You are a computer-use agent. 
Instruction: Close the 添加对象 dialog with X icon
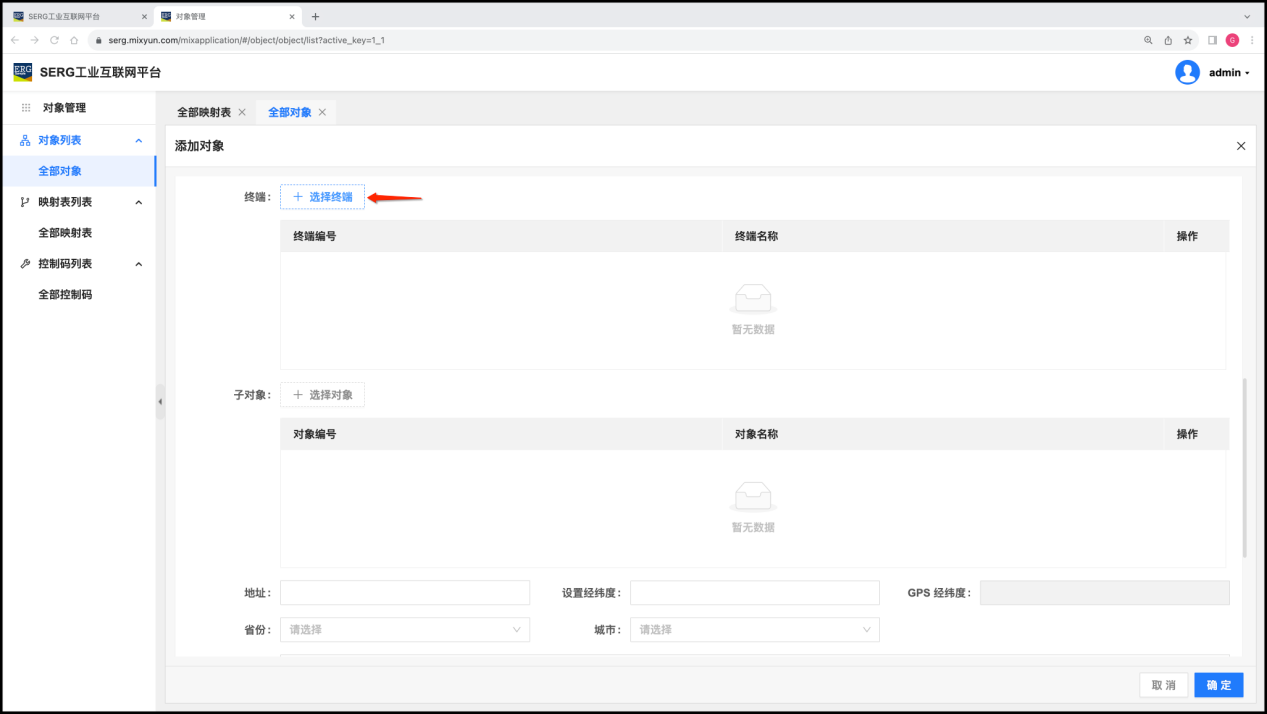tap(1241, 146)
